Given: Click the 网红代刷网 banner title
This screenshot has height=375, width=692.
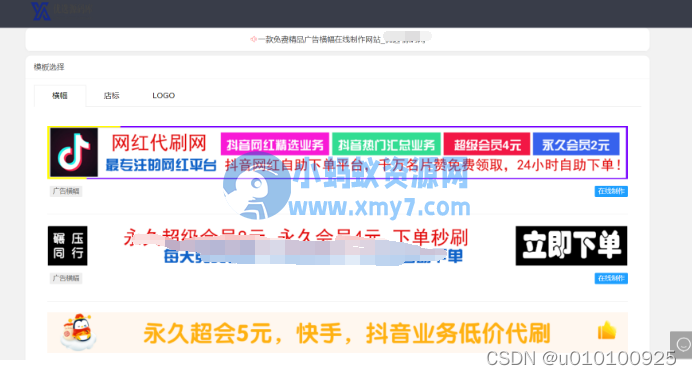Looking at the screenshot, I should 159,143.
